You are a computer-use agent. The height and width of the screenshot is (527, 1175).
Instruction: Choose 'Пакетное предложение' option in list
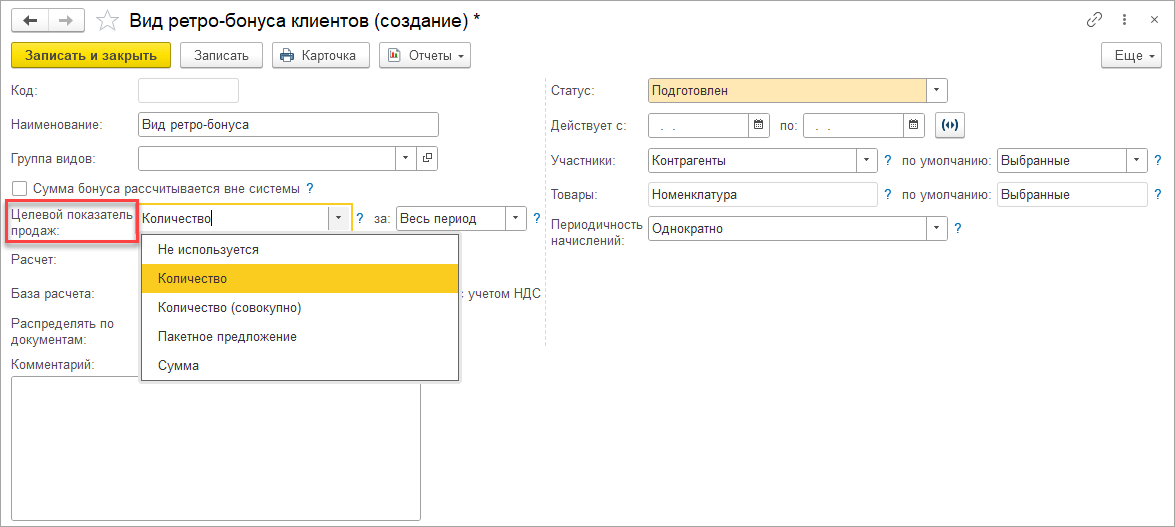pos(227,337)
